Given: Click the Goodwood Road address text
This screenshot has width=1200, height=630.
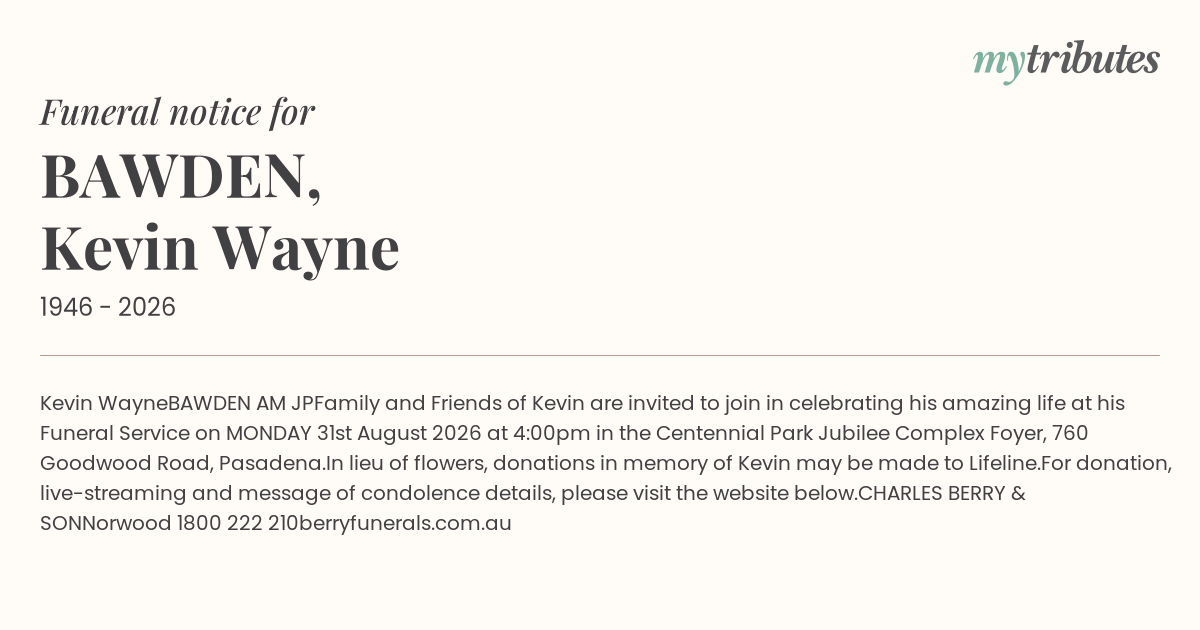Looking at the screenshot, I should 109,463.
